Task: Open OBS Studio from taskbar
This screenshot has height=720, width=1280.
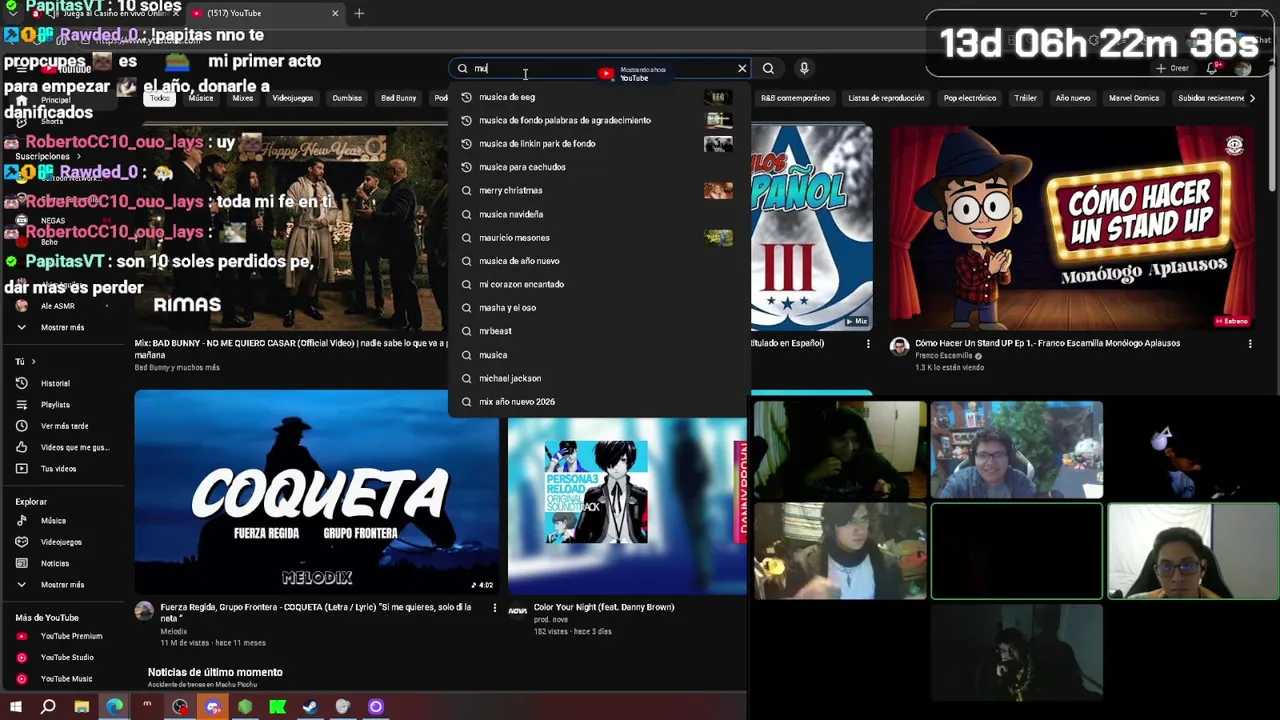Action: (180, 707)
